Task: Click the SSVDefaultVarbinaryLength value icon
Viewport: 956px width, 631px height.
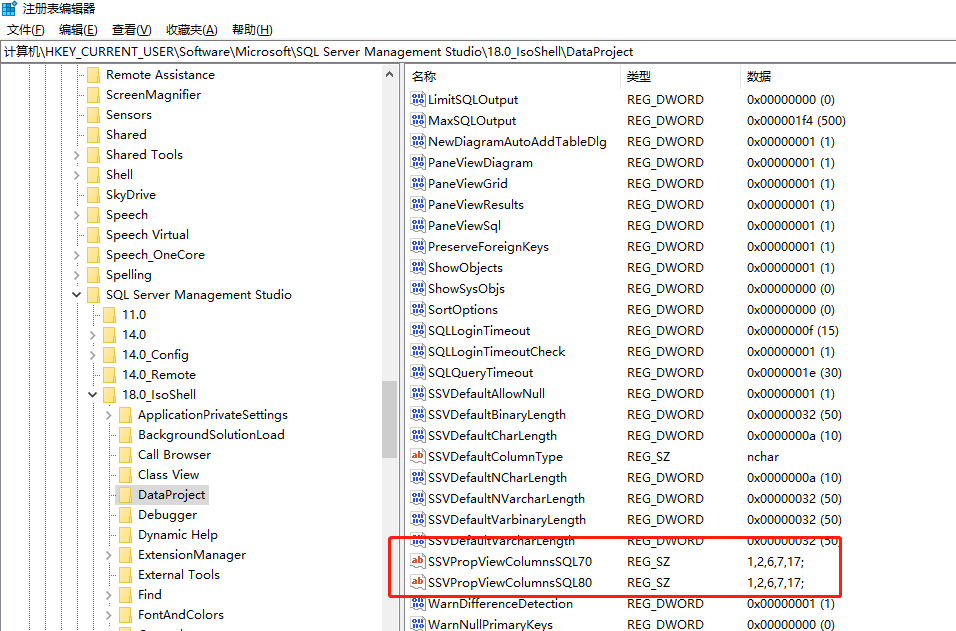Action: click(418, 519)
